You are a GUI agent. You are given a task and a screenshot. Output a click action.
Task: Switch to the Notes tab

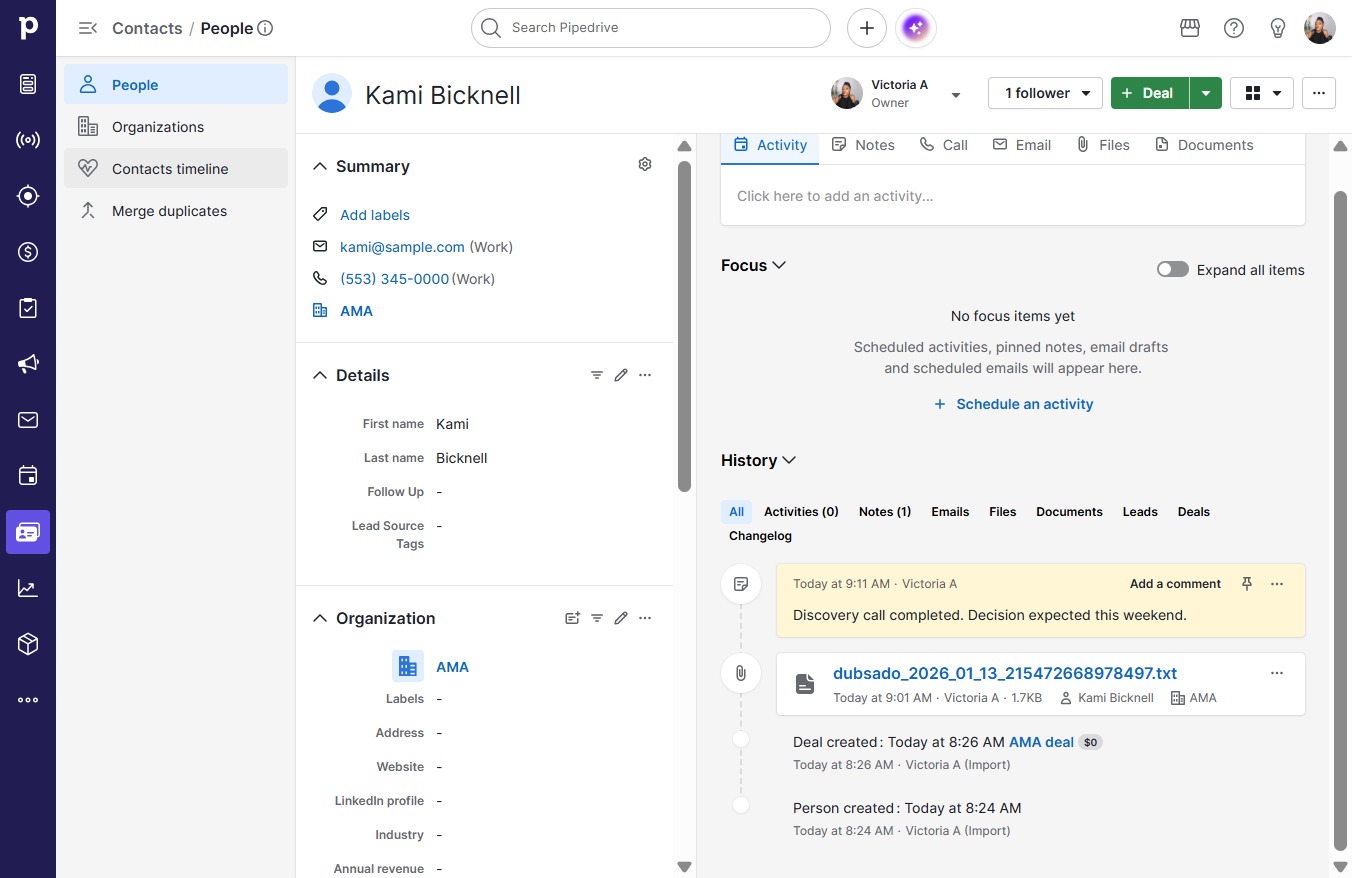(x=863, y=145)
